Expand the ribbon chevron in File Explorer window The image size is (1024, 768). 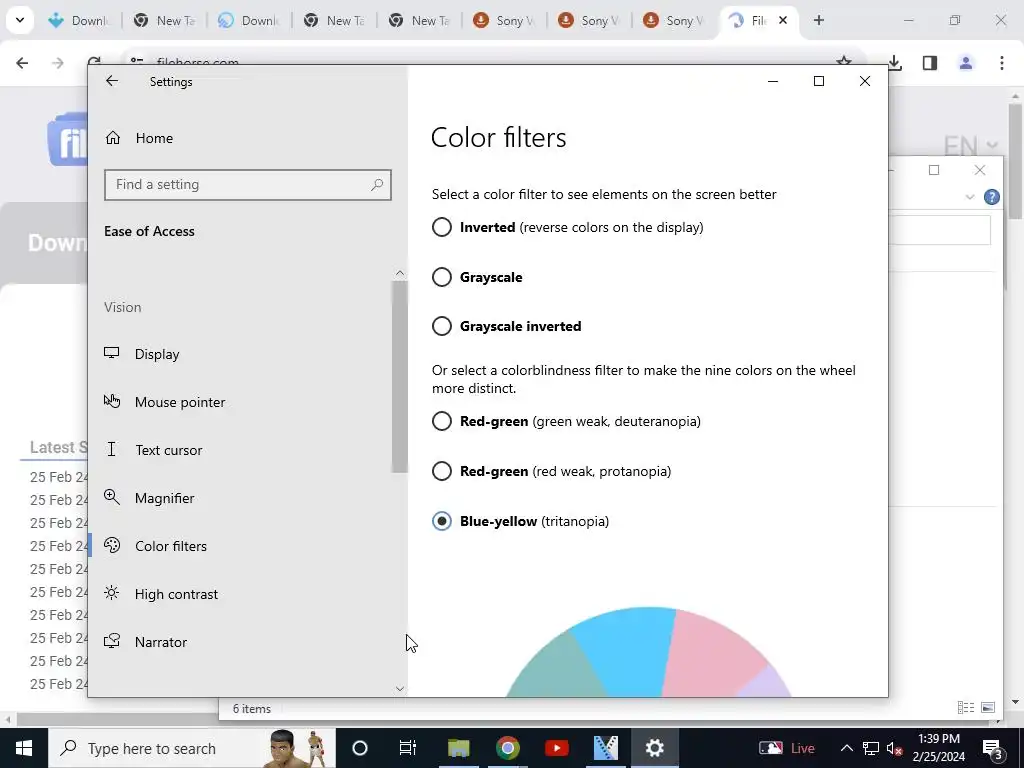coord(970,197)
